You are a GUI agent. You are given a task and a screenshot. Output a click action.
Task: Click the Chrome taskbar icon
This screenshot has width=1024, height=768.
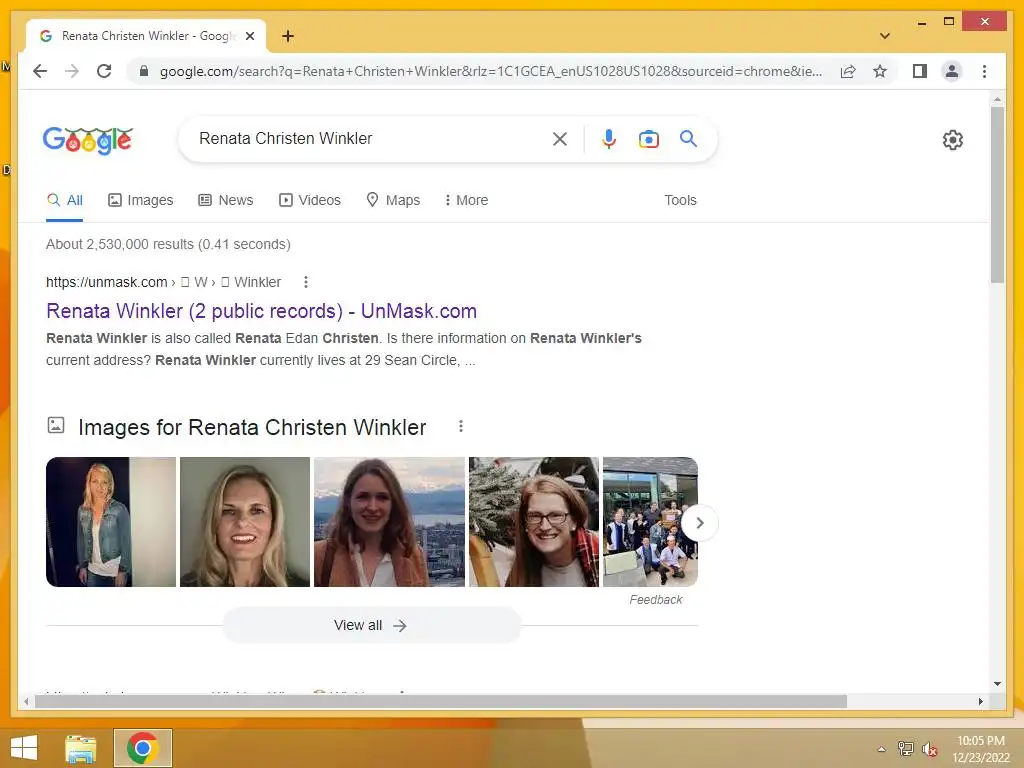point(143,748)
